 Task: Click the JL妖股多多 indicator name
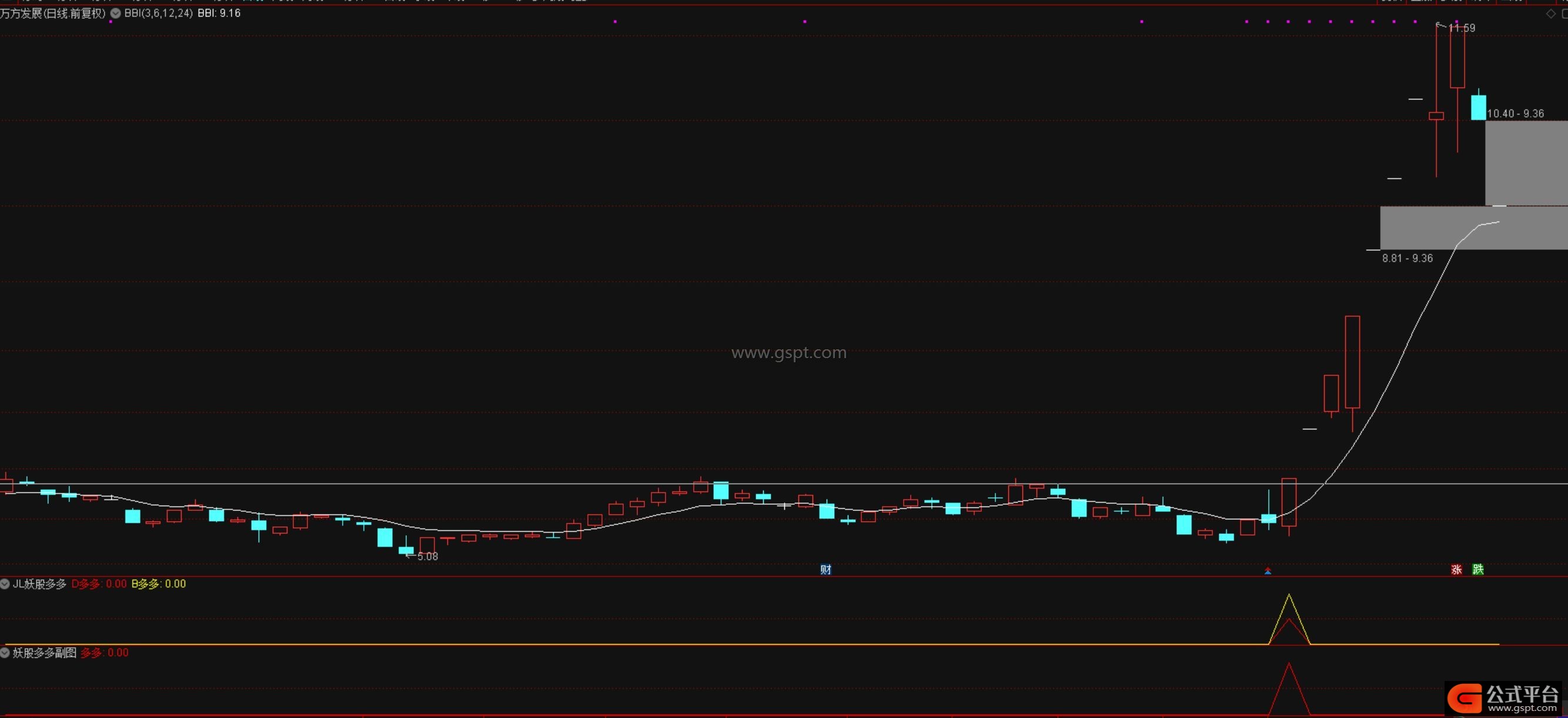pyautogui.click(x=39, y=584)
